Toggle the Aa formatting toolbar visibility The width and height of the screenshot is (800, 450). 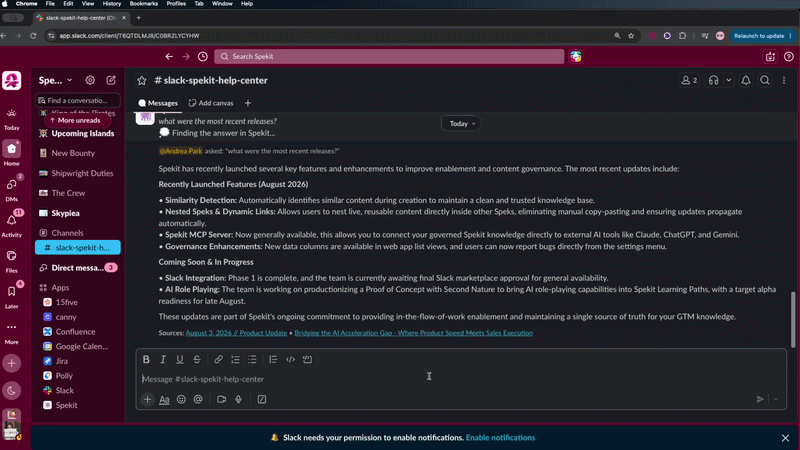click(164, 399)
